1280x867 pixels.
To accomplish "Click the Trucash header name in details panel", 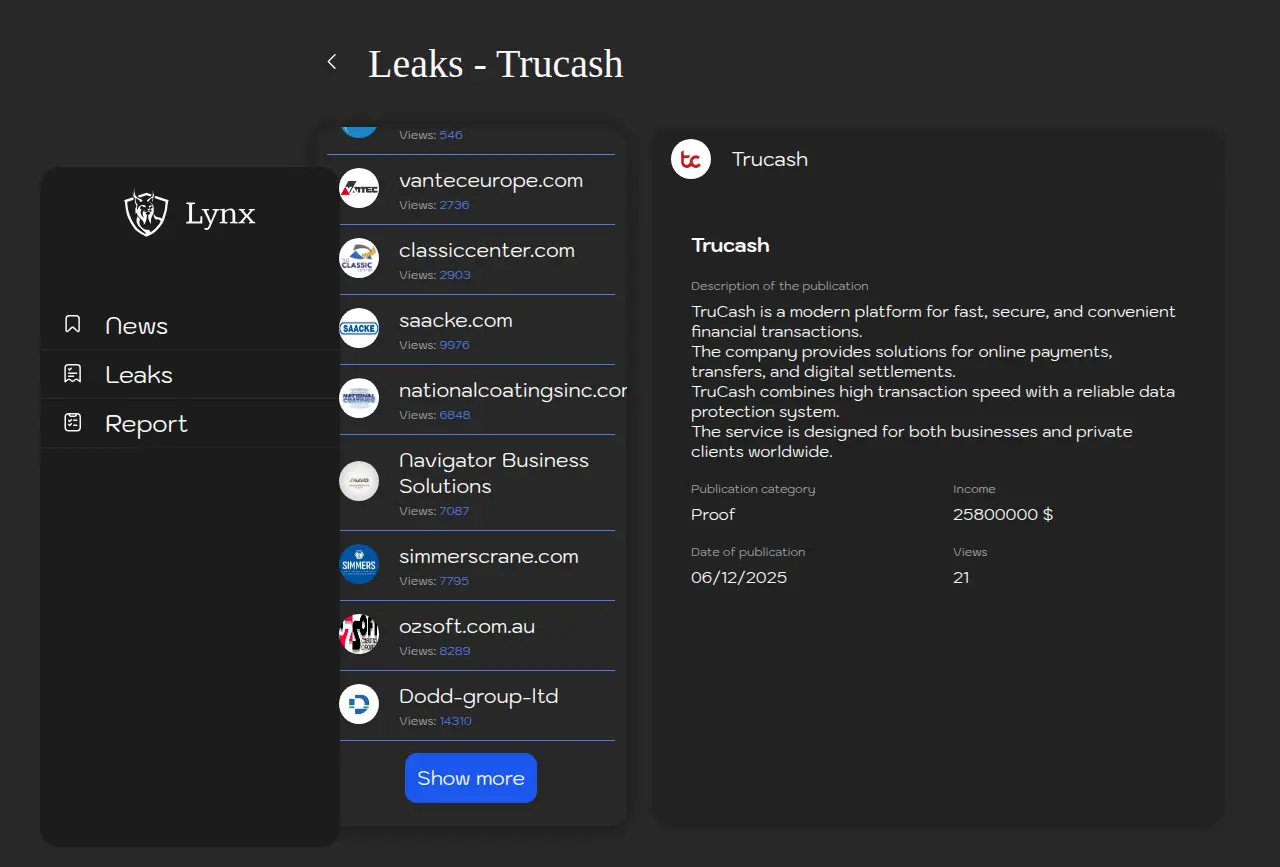I will coord(769,159).
